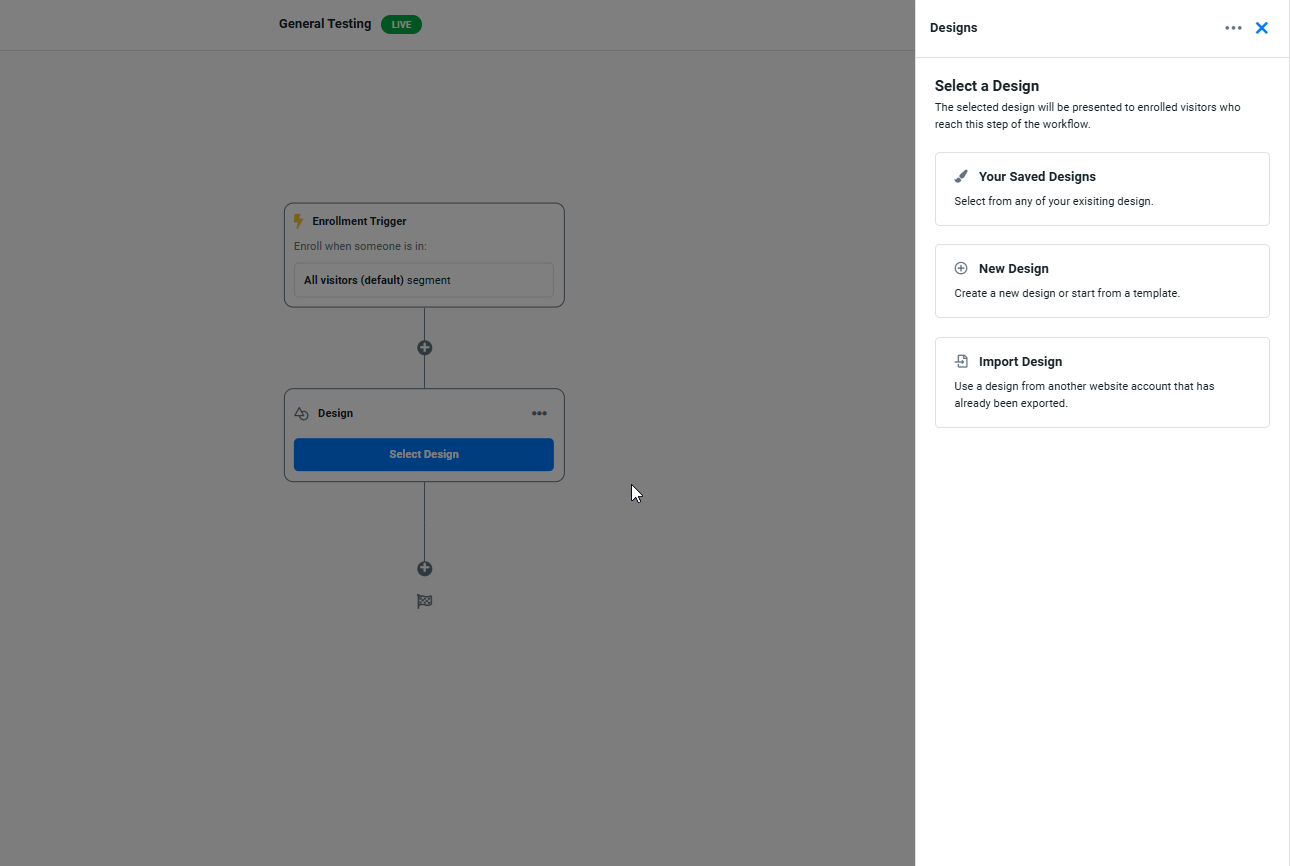Choose the Your Saved Designs option
This screenshot has height=866, width=1290.
point(1101,189)
